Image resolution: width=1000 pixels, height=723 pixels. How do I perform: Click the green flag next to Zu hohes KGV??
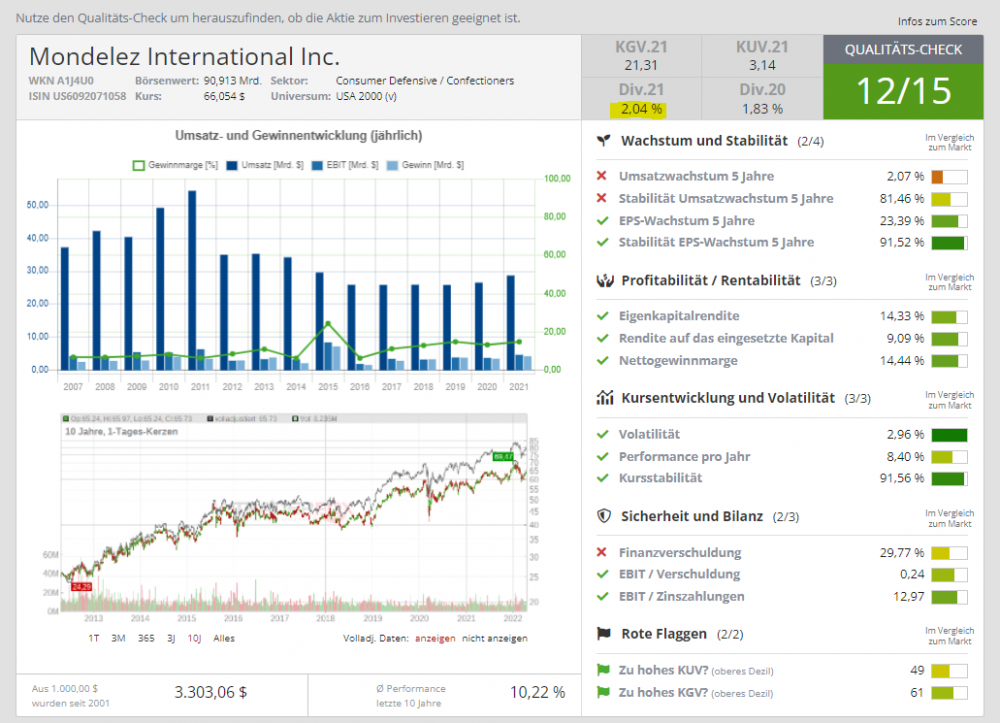click(x=602, y=692)
